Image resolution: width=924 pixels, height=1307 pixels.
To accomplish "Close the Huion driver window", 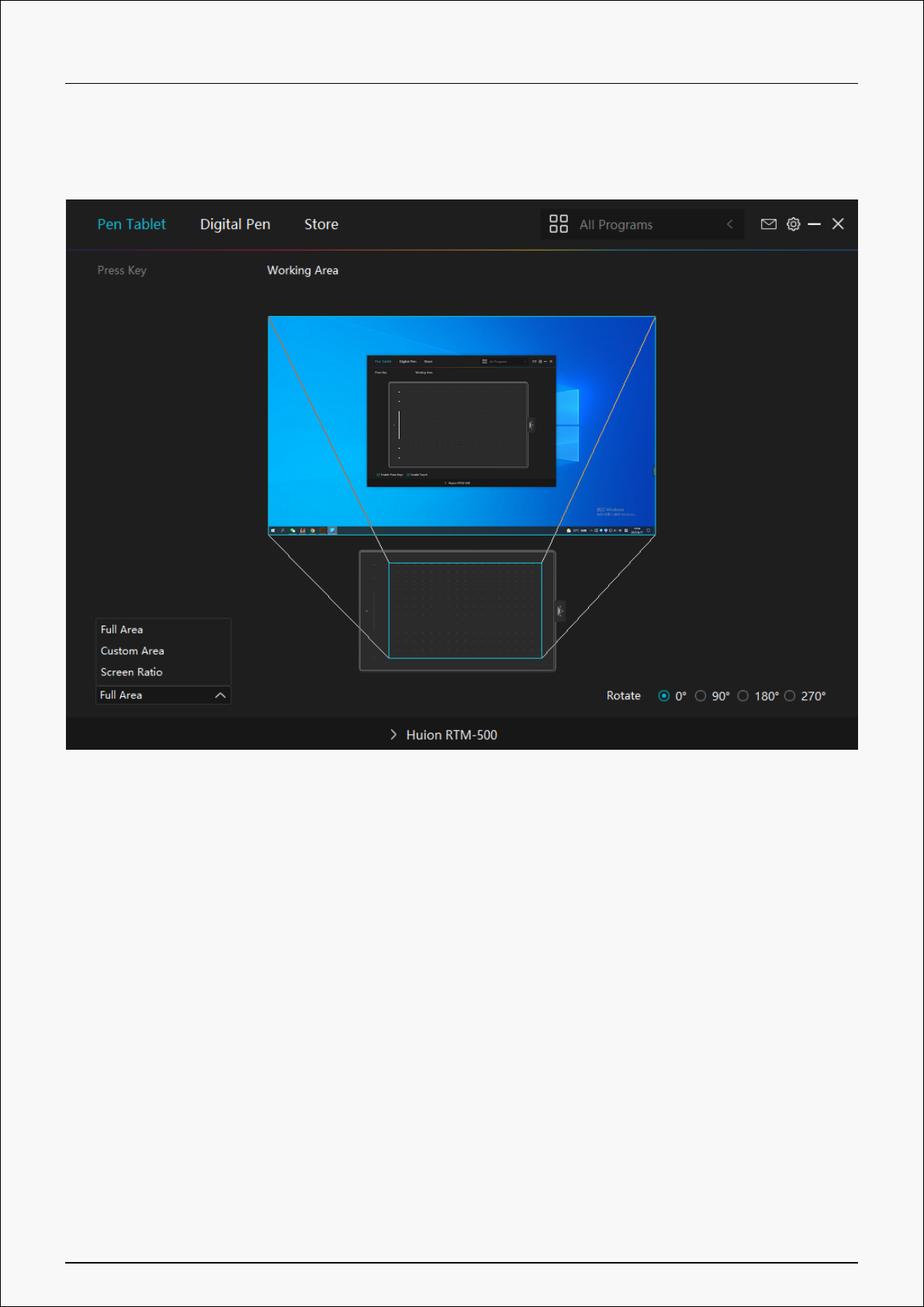I will click(x=838, y=224).
